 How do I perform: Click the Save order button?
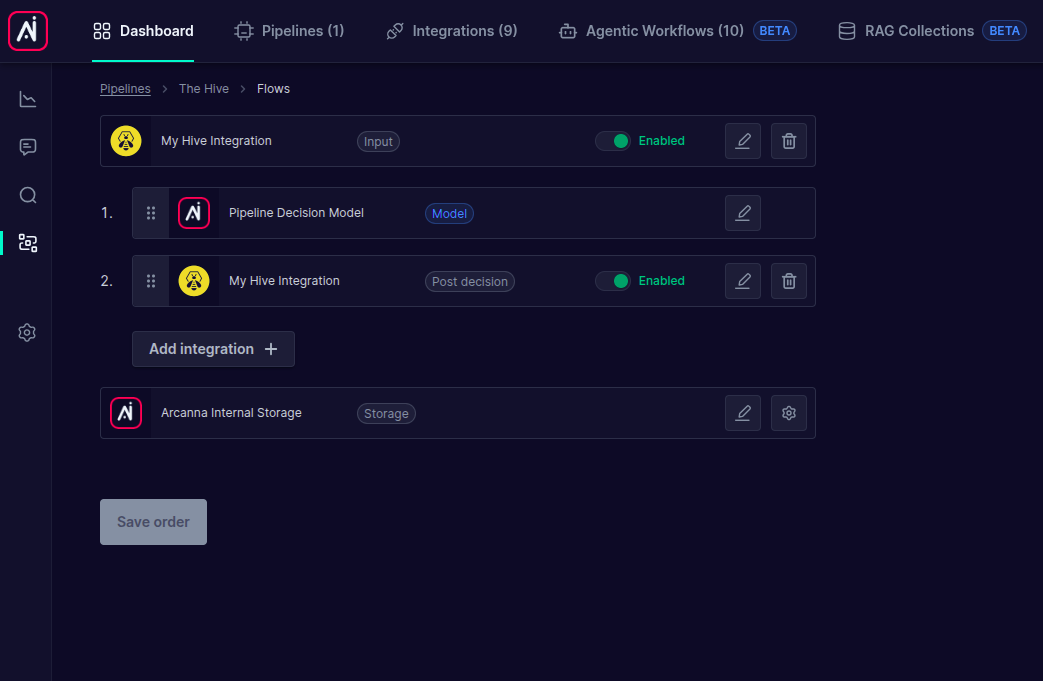tap(154, 522)
